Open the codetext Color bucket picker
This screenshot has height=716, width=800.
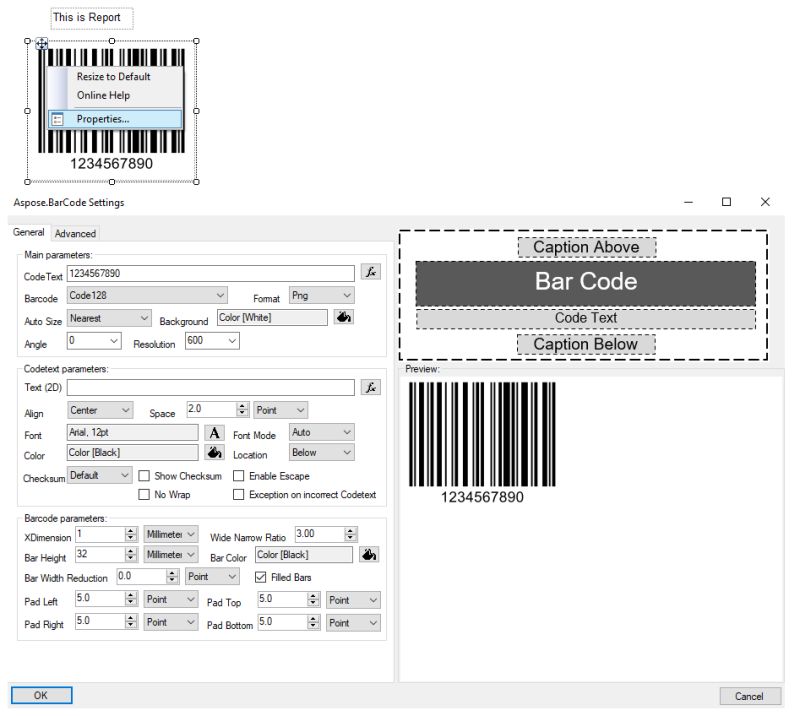(x=214, y=453)
